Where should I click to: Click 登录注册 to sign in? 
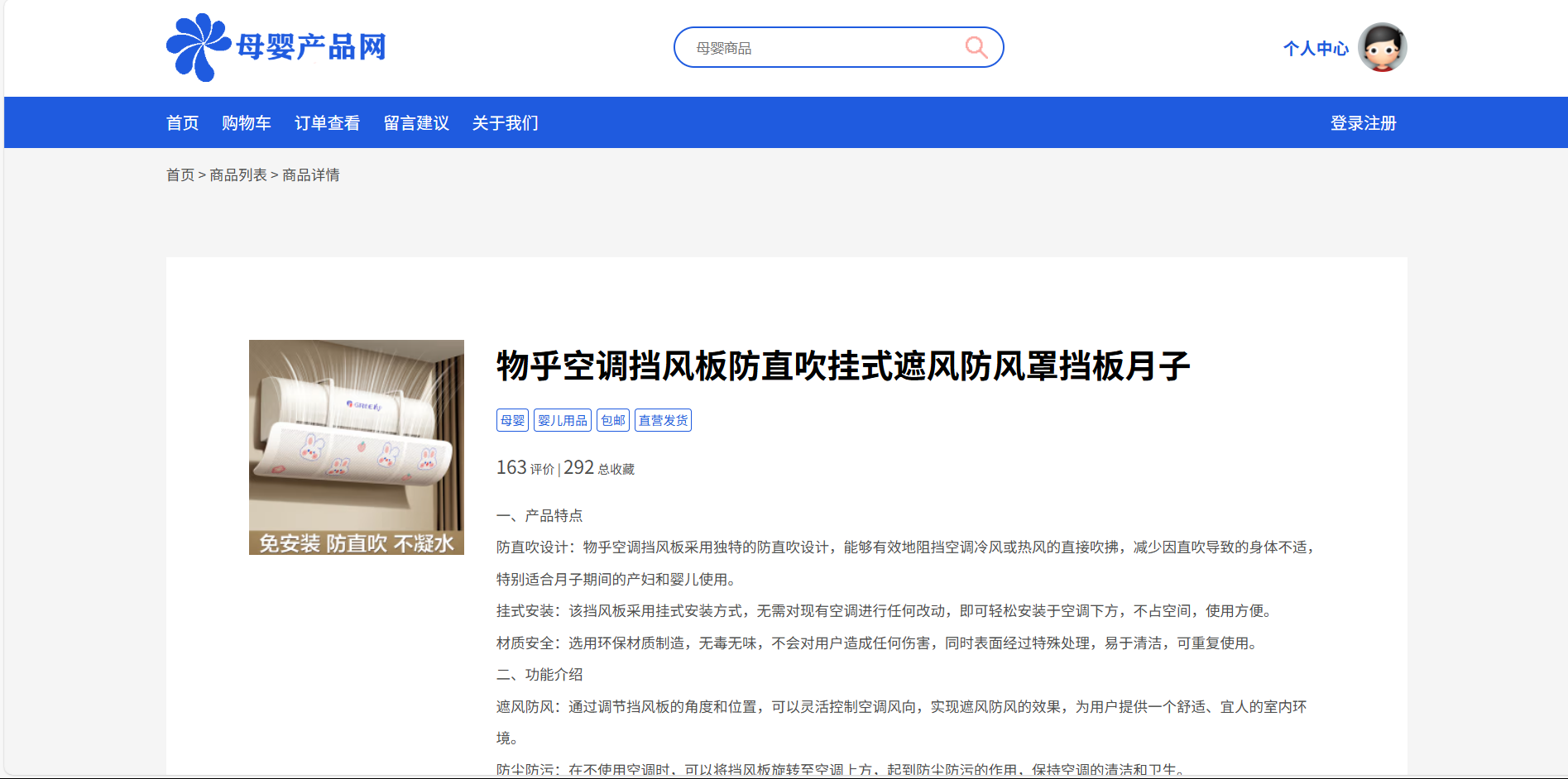click(1363, 123)
